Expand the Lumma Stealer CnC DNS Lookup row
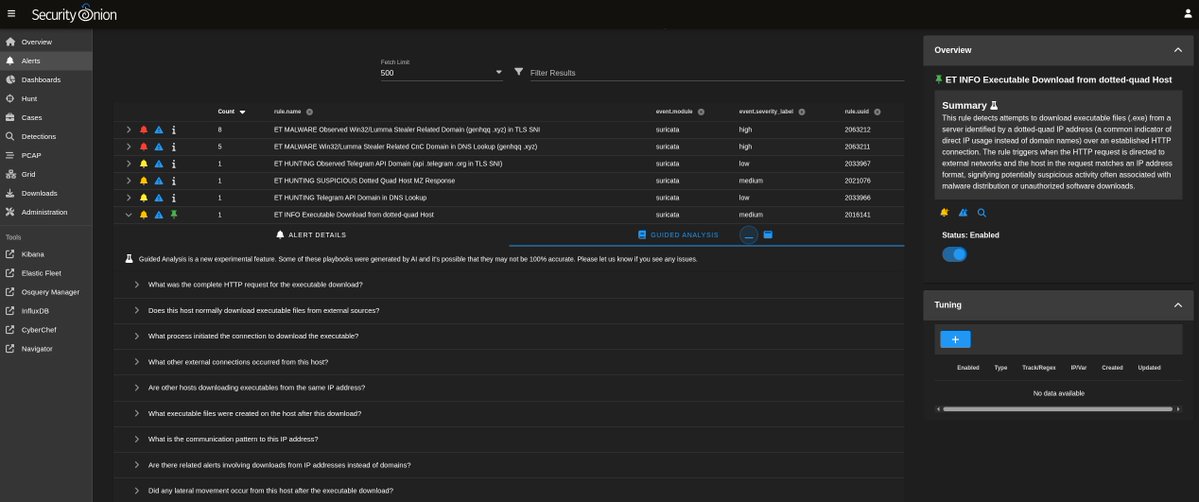This screenshot has width=1199, height=502. click(x=128, y=147)
